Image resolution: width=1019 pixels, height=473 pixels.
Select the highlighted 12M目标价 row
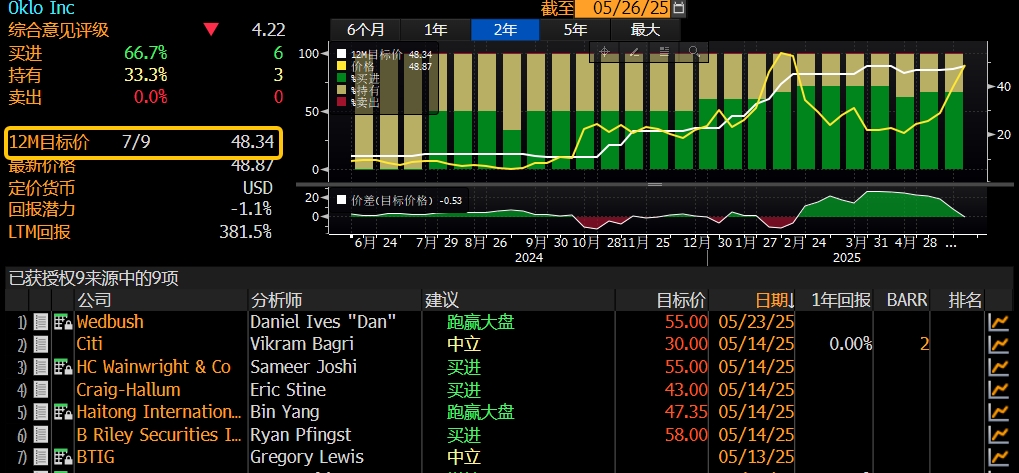click(144, 142)
